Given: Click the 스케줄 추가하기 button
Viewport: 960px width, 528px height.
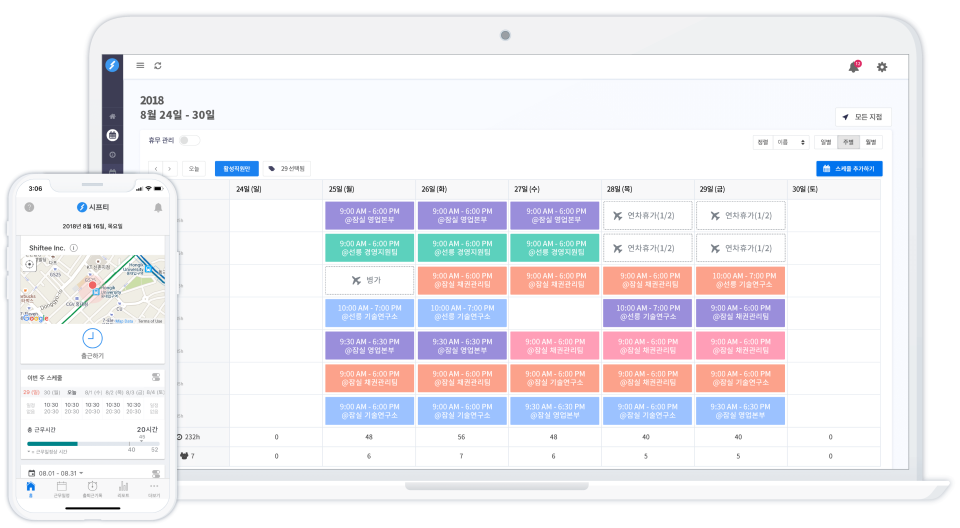Looking at the screenshot, I should coord(849,168).
